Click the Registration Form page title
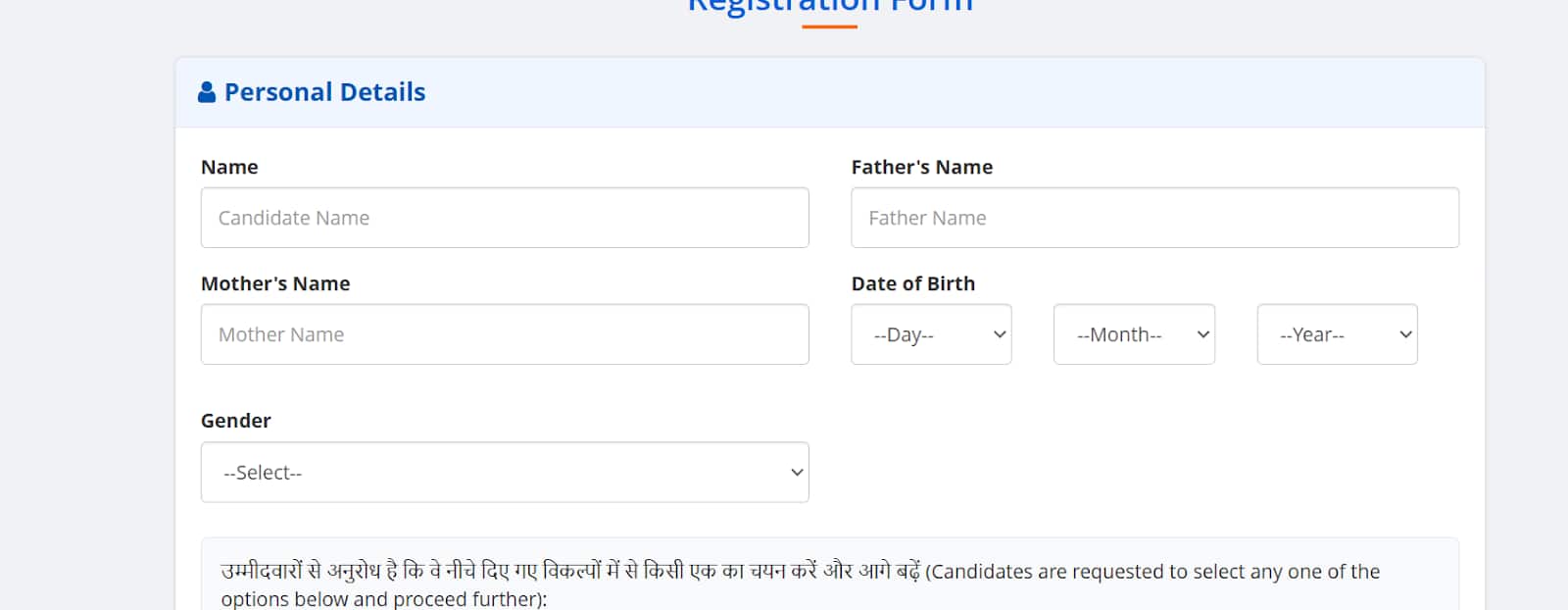Screen dimensions: 1568x610 pos(829,6)
